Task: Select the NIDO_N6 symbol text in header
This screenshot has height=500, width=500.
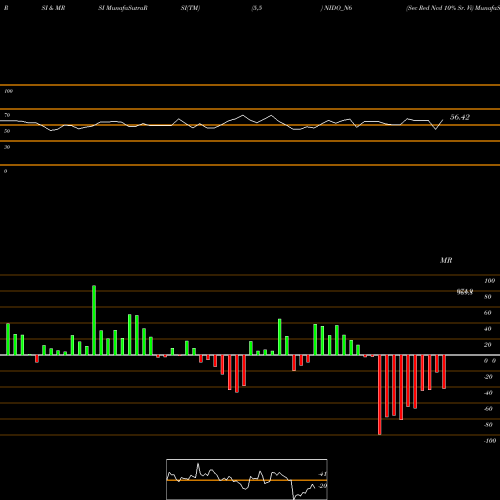Action: [338, 8]
